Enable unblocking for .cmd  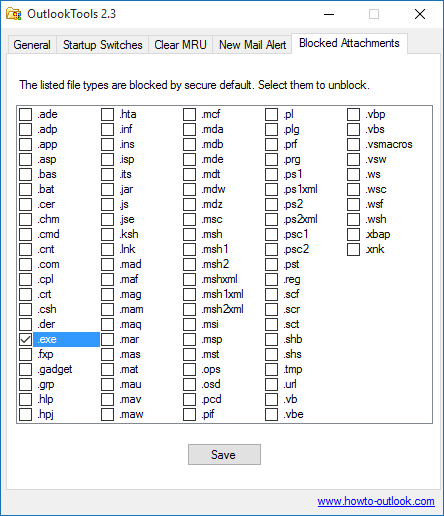tap(25, 234)
